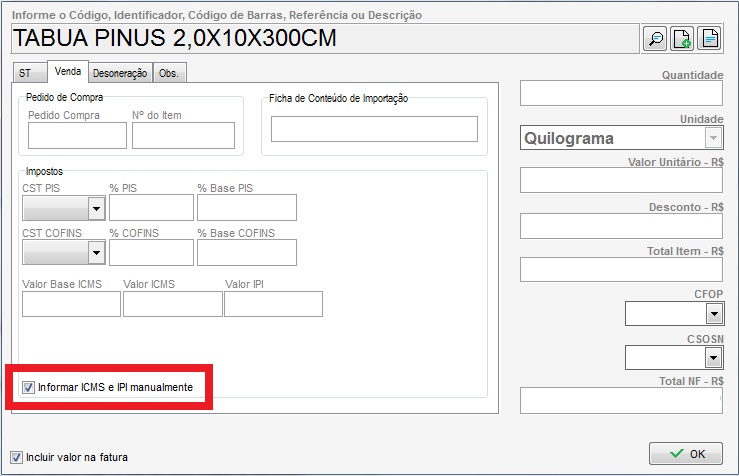739x476 pixels.
Task: Click the Pedido Compra text field
Action: pyautogui.click(x=77, y=135)
